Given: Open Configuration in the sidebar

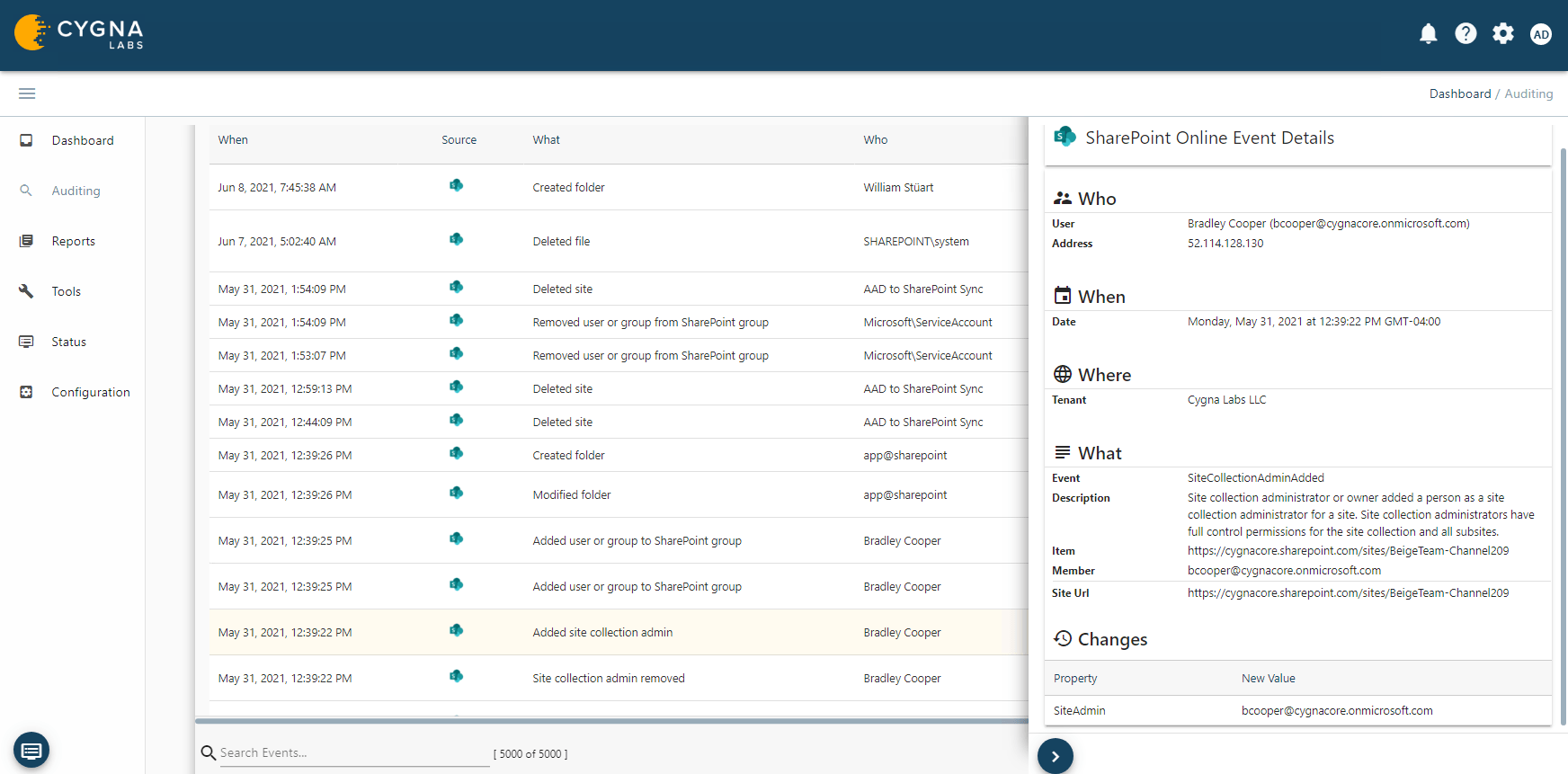Looking at the screenshot, I should click(90, 392).
